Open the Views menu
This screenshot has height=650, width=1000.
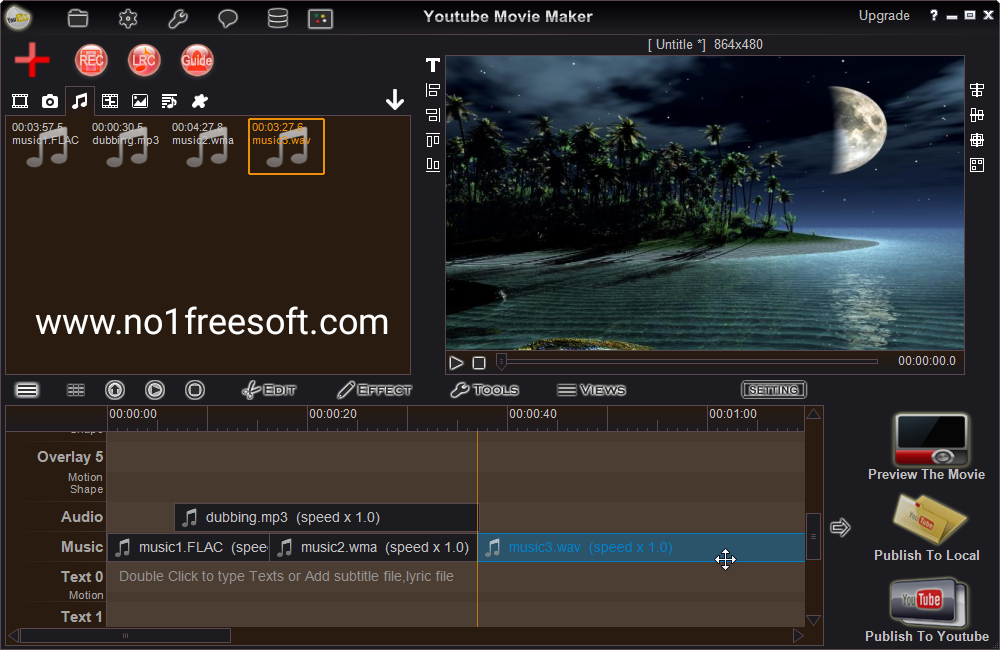point(591,390)
